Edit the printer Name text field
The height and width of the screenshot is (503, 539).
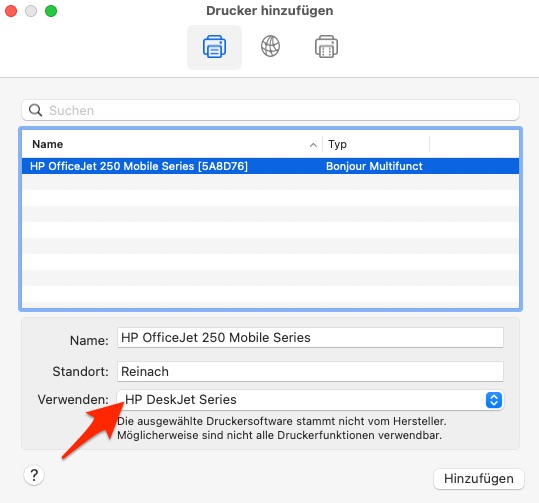310,338
